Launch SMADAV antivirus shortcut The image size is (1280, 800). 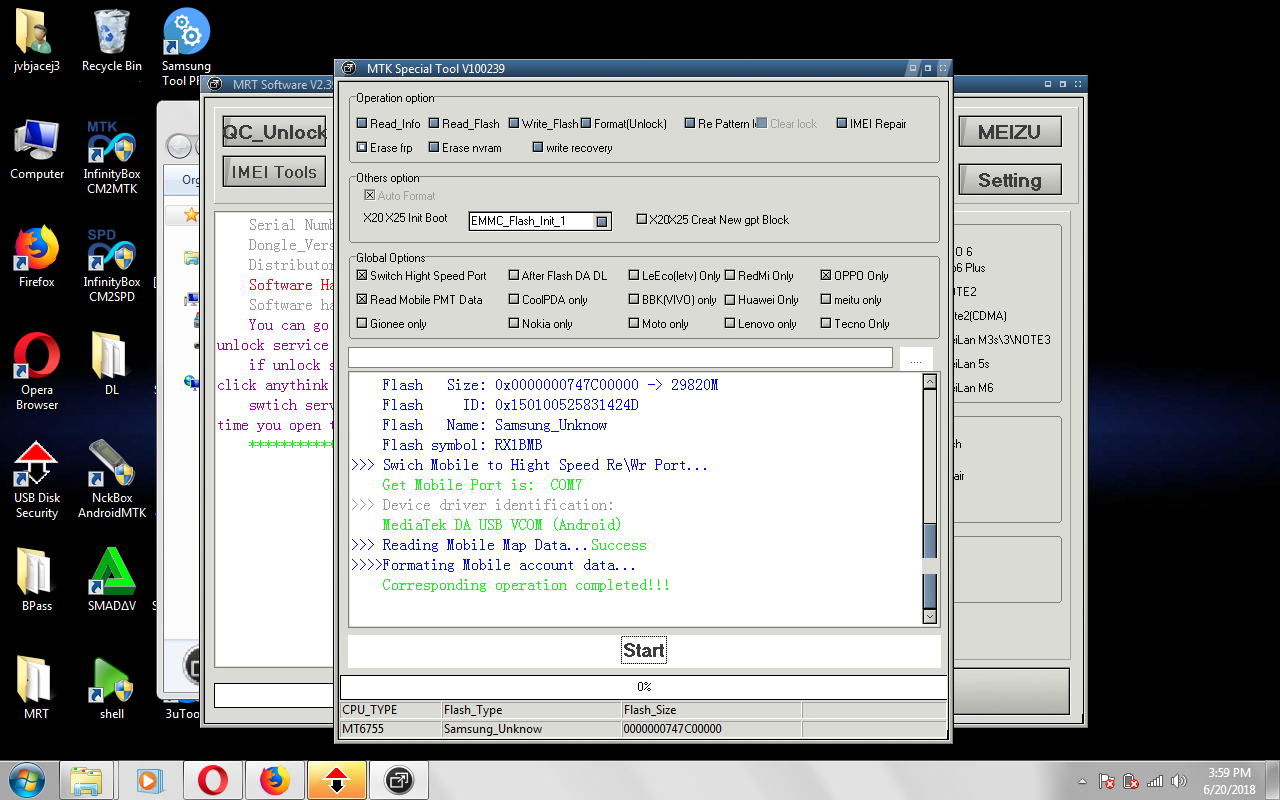pos(112,580)
